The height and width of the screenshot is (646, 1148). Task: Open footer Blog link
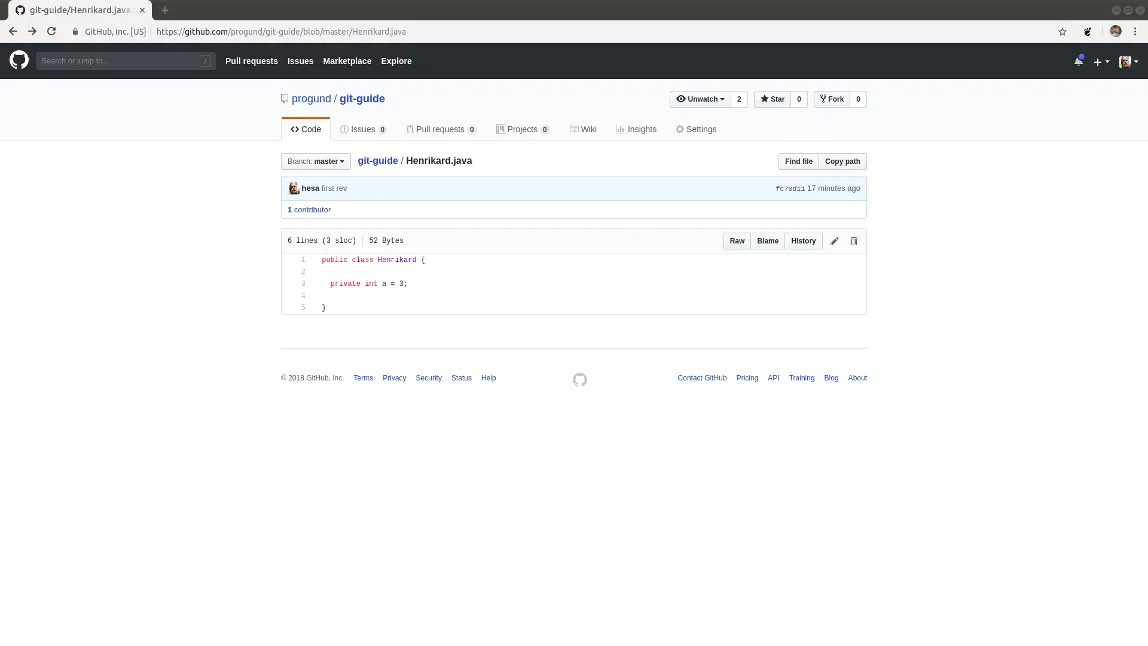point(831,378)
